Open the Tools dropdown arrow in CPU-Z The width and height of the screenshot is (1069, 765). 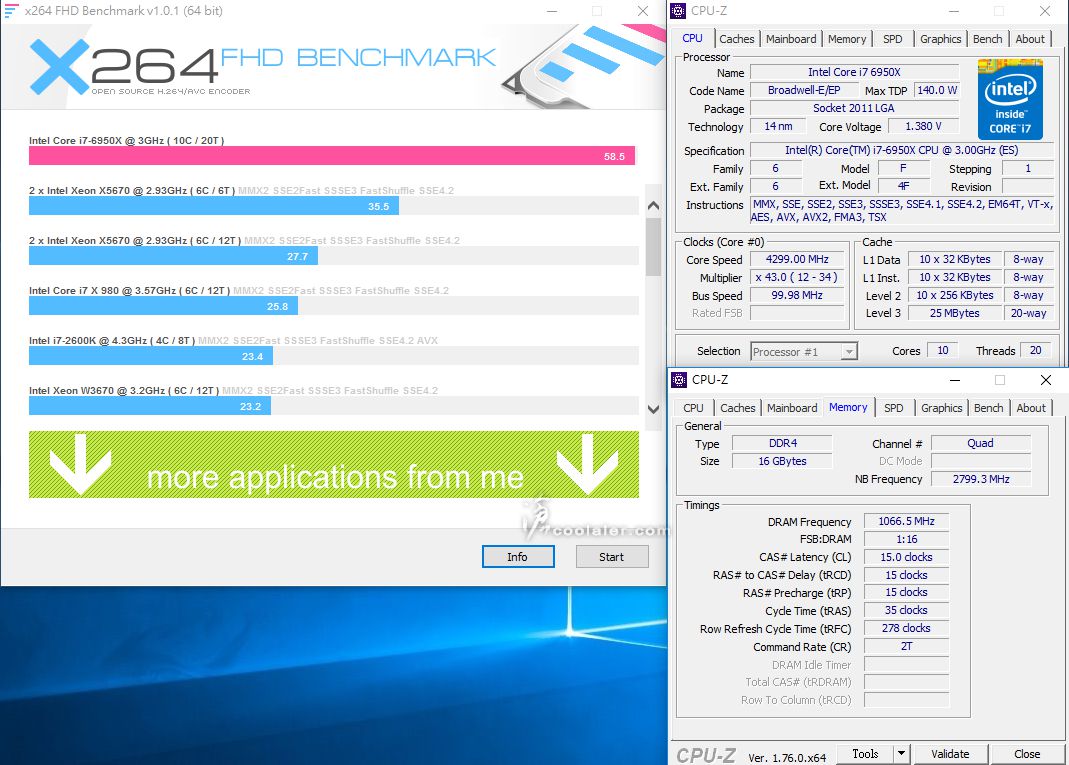pos(901,753)
